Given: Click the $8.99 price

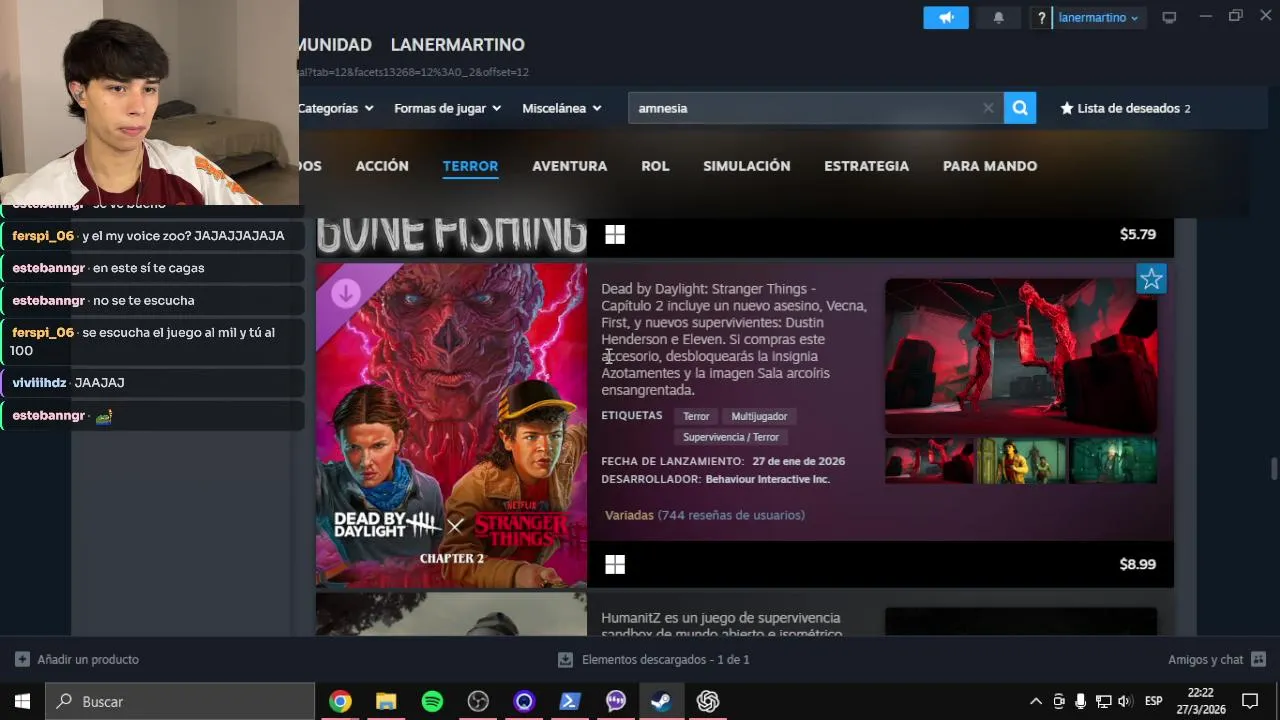Looking at the screenshot, I should coord(1137,564).
